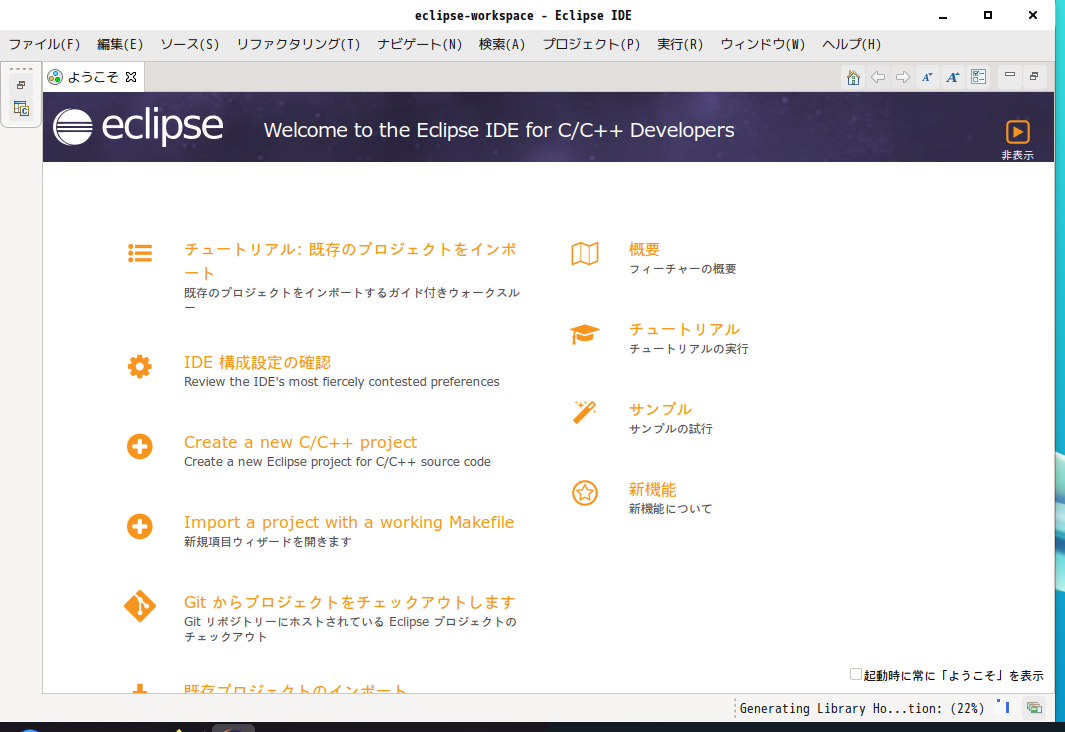Open the ウィンドウ(W) menu
This screenshot has height=732, width=1065.
762,45
